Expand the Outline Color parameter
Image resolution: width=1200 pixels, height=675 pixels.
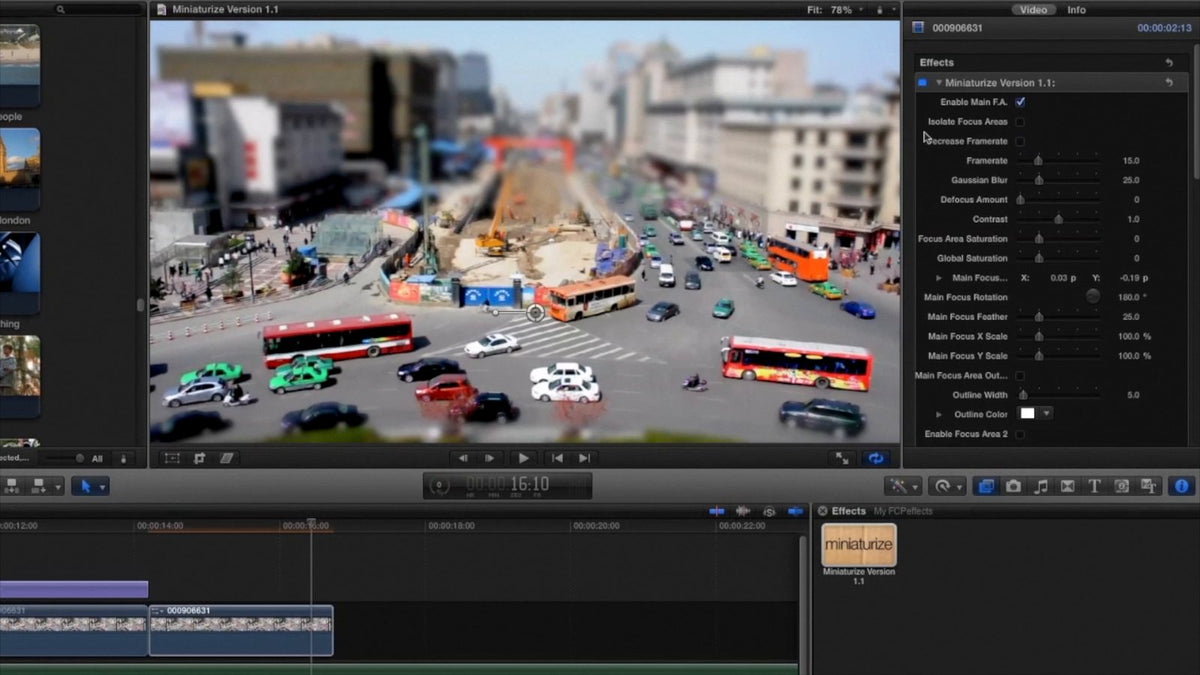(939, 414)
